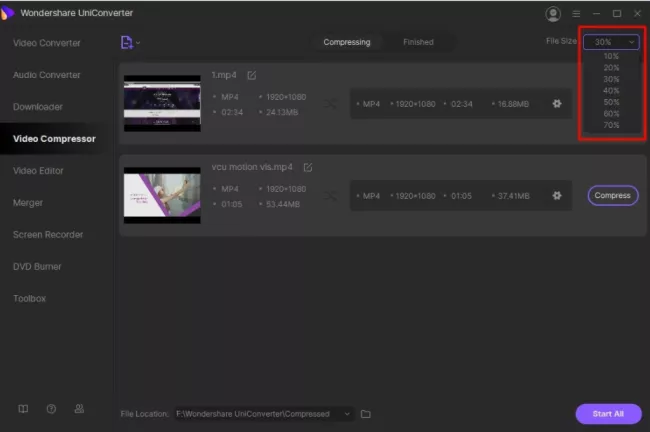Image resolution: width=650 pixels, height=432 pixels.
Task: Open Video Converter in sidebar
Action: 47,43
